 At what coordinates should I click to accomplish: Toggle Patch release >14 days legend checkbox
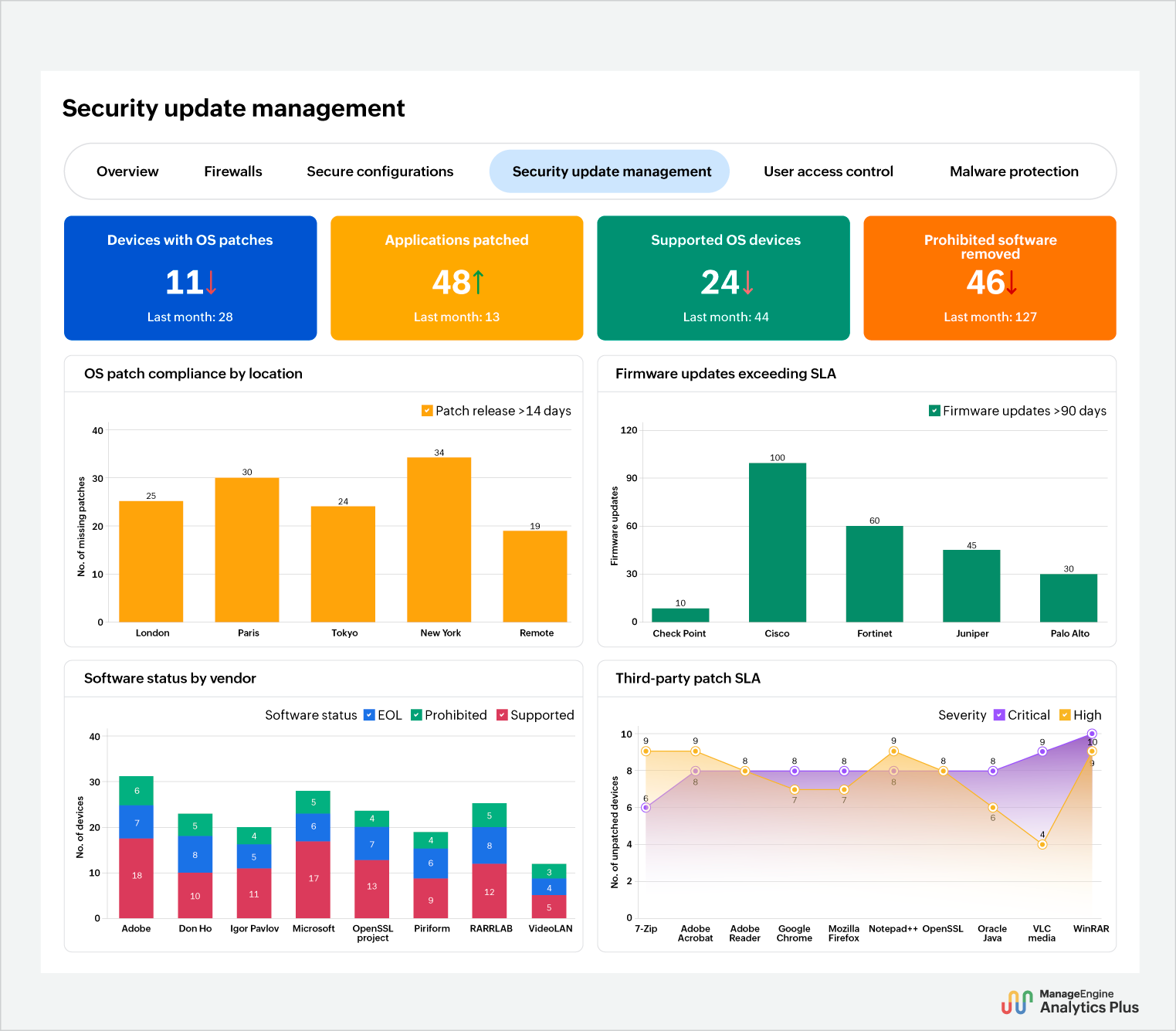point(427,411)
